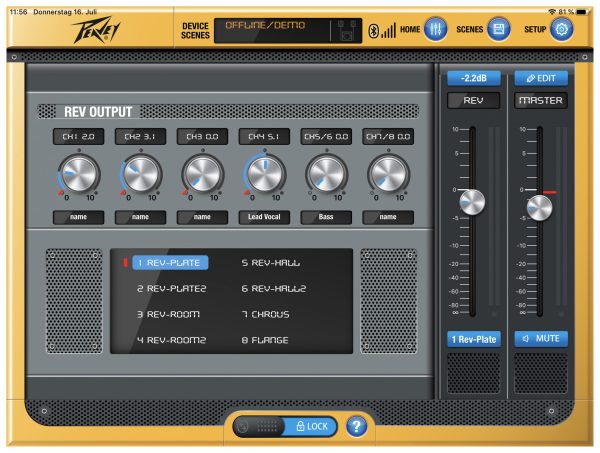600x453 pixels.
Task: Open the 1 Rev-Plate effect selector
Action: [x=474, y=339]
